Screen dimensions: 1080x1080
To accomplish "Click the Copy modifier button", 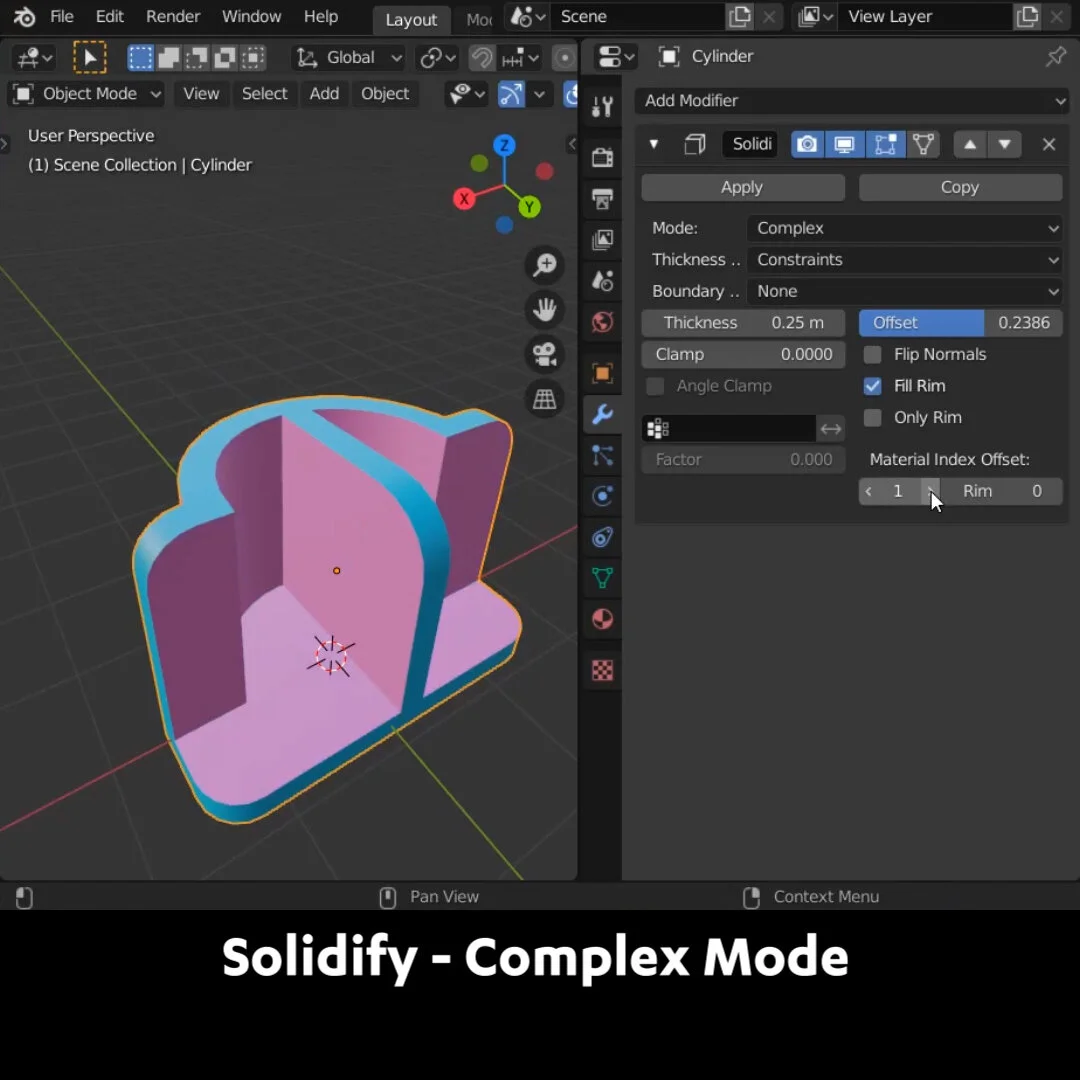I will tap(959, 187).
